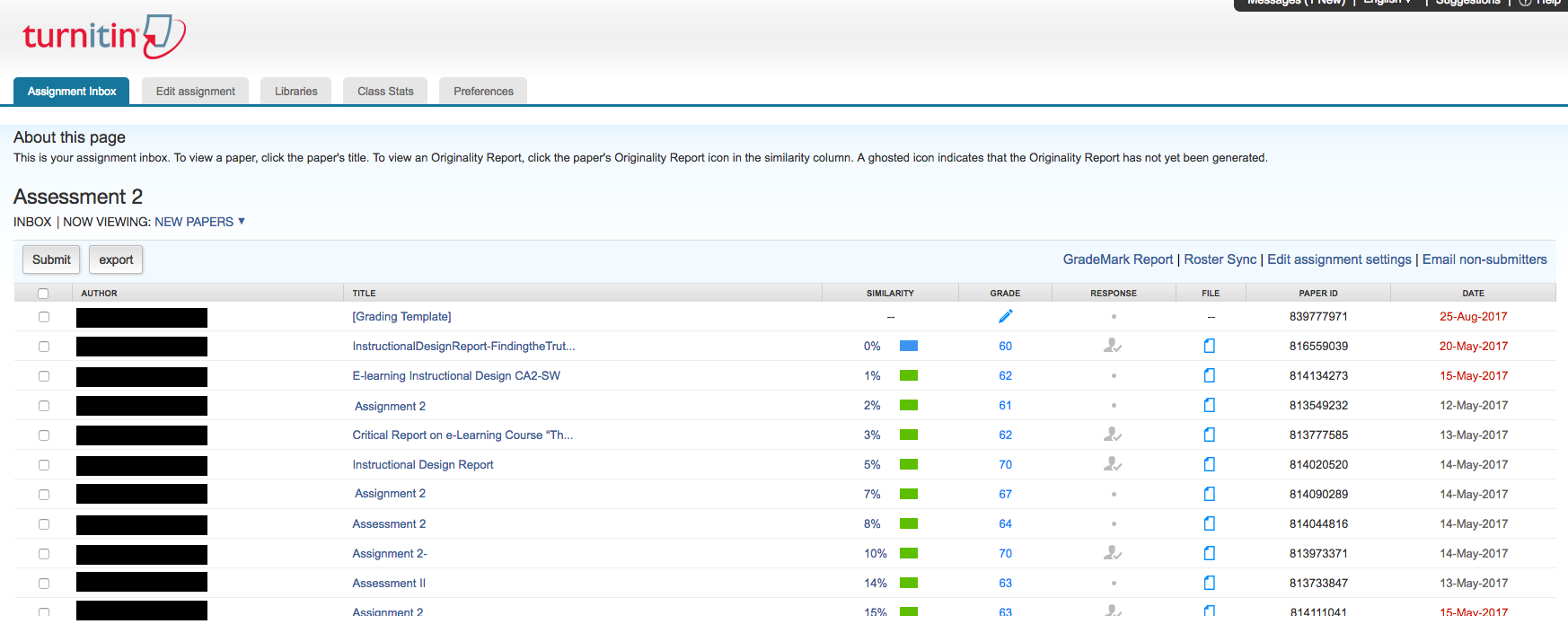This screenshot has height=624, width=1568.
Task: Click the green similarity bar next to 1%
Action: point(909,375)
